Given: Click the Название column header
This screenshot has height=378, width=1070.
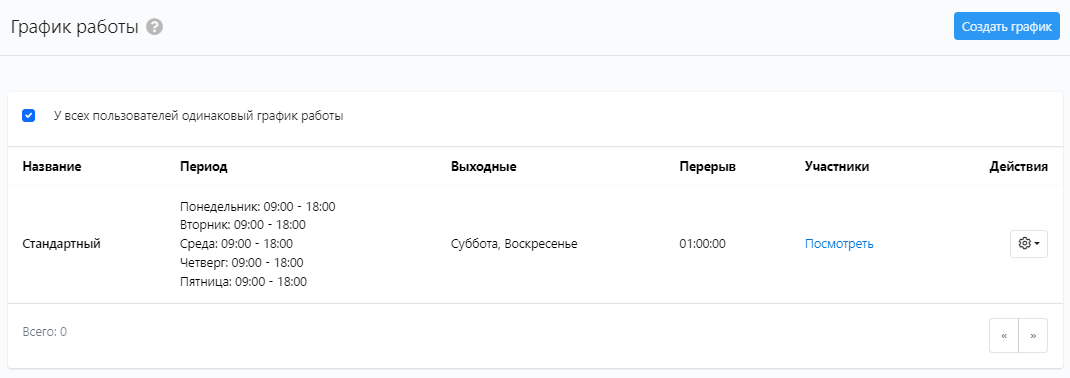Looking at the screenshot, I should coord(52,166).
